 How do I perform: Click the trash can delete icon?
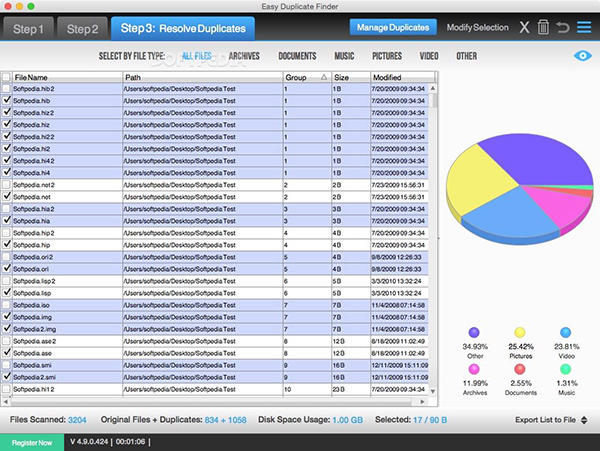coord(543,27)
